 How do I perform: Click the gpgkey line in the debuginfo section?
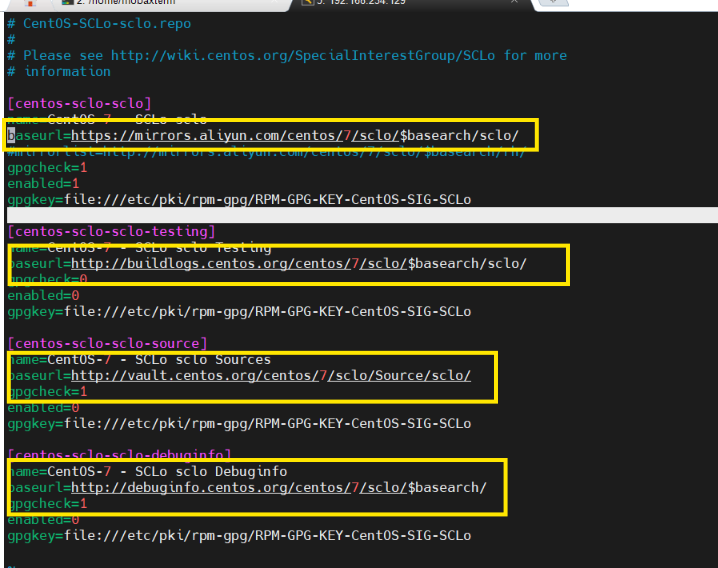point(239,535)
